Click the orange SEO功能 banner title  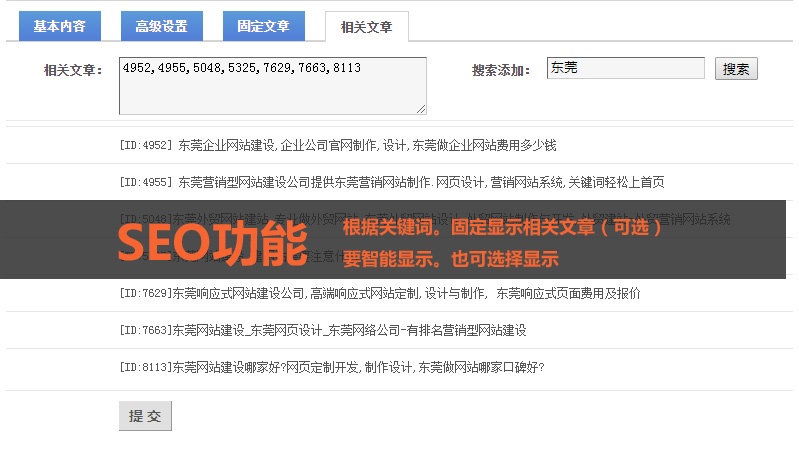pos(211,242)
